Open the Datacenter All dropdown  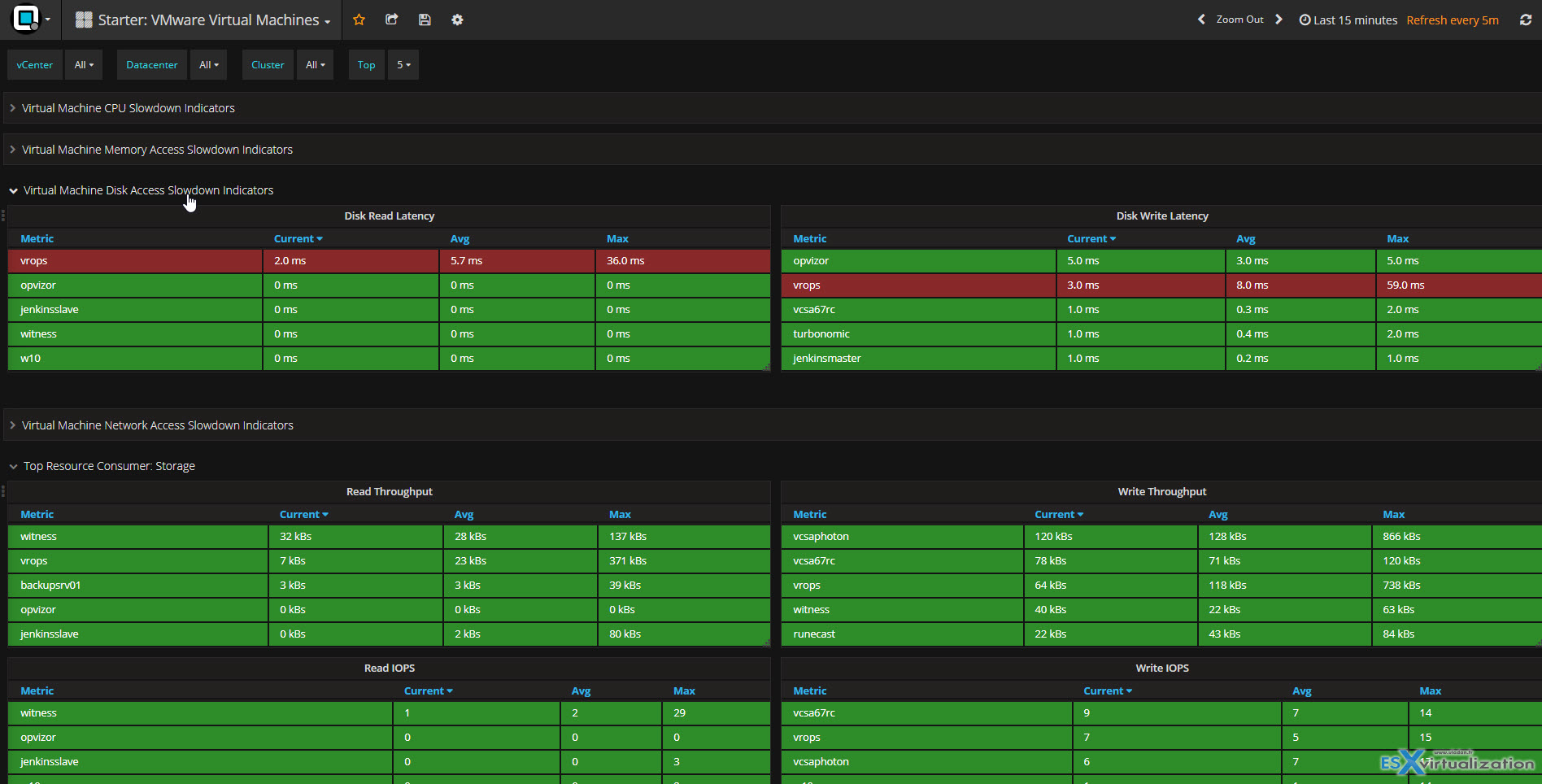tap(209, 65)
